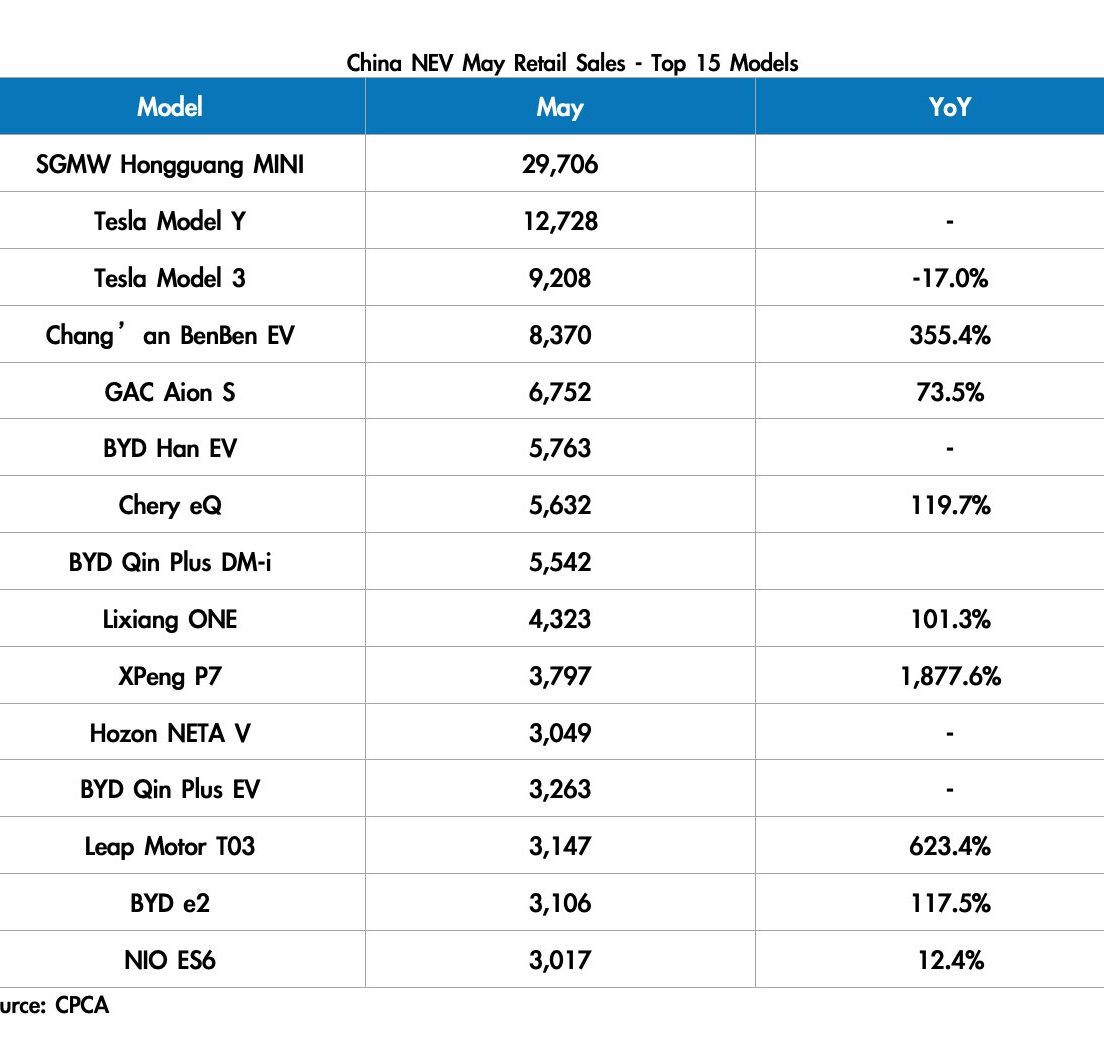Click the BYD Qin Plus DM-i cell
The width and height of the screenshot is (1104, 1064).
(170, 562)
